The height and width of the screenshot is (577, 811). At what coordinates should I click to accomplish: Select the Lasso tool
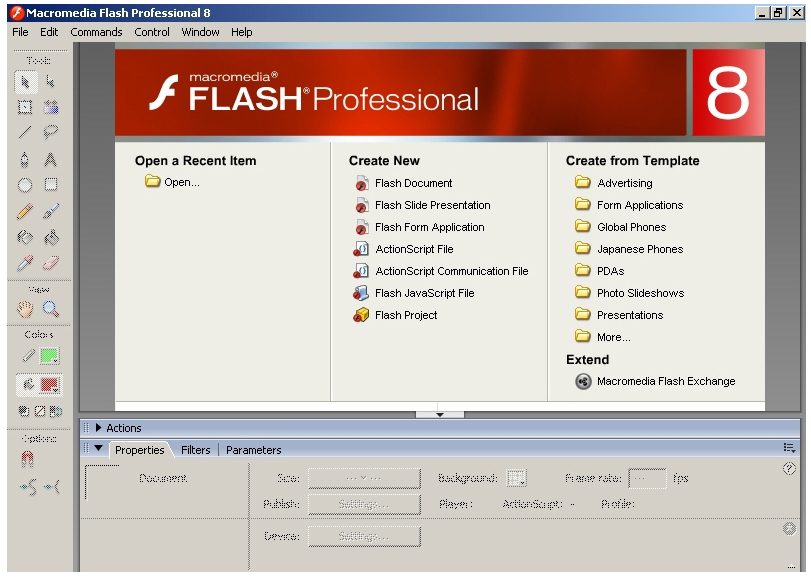pyautogui.click(x=51, y=133)
